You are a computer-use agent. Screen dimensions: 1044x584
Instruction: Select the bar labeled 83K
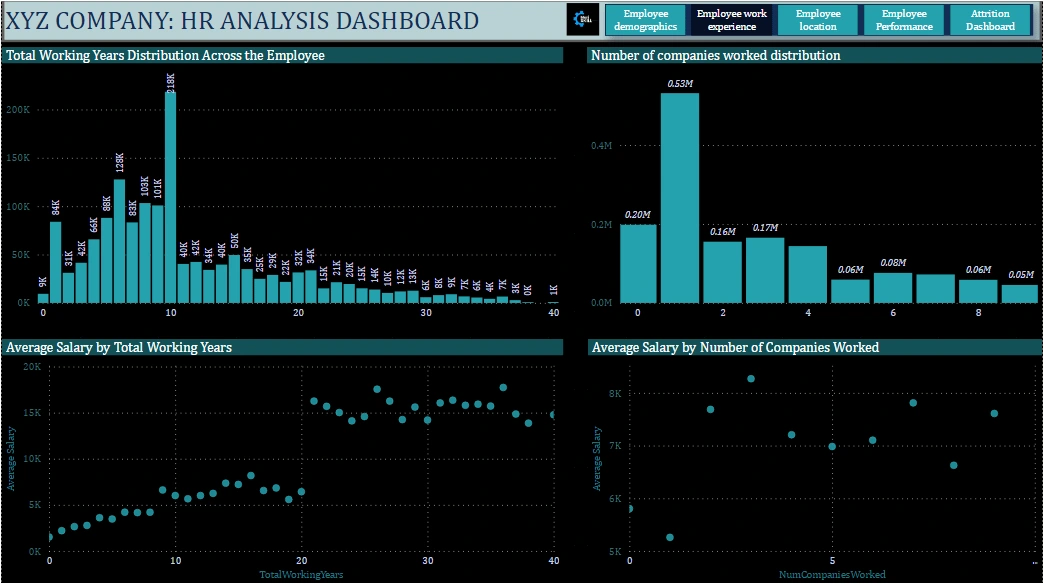(132, 262)
